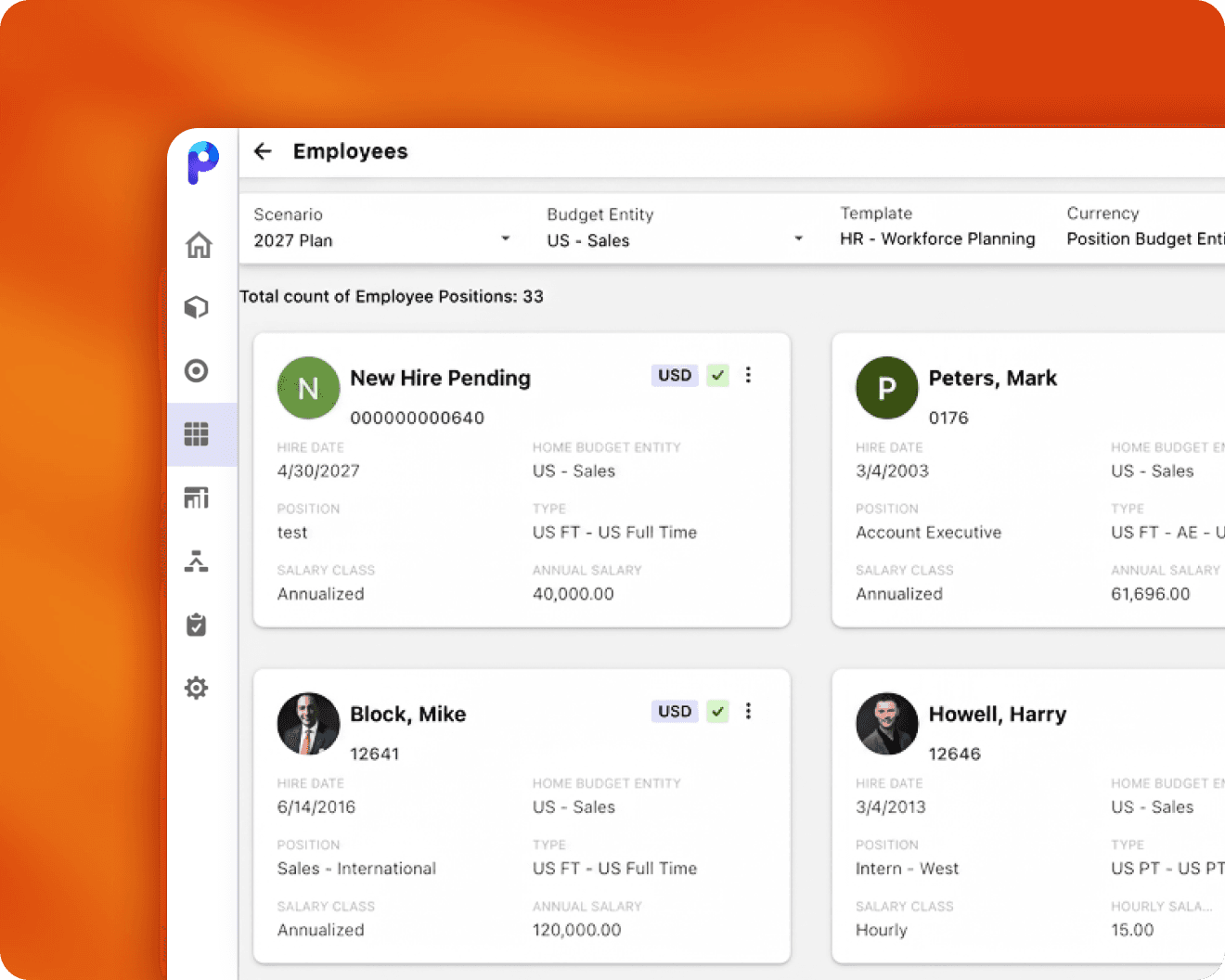Open Peters, Mark employee name

pos(993,378)
